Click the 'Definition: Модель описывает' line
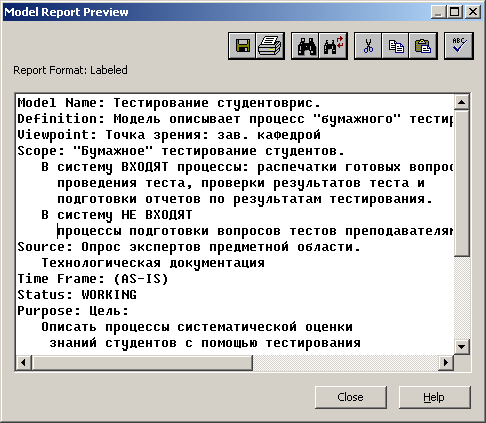This screenshot has width=486, height=423. [235, 119]
